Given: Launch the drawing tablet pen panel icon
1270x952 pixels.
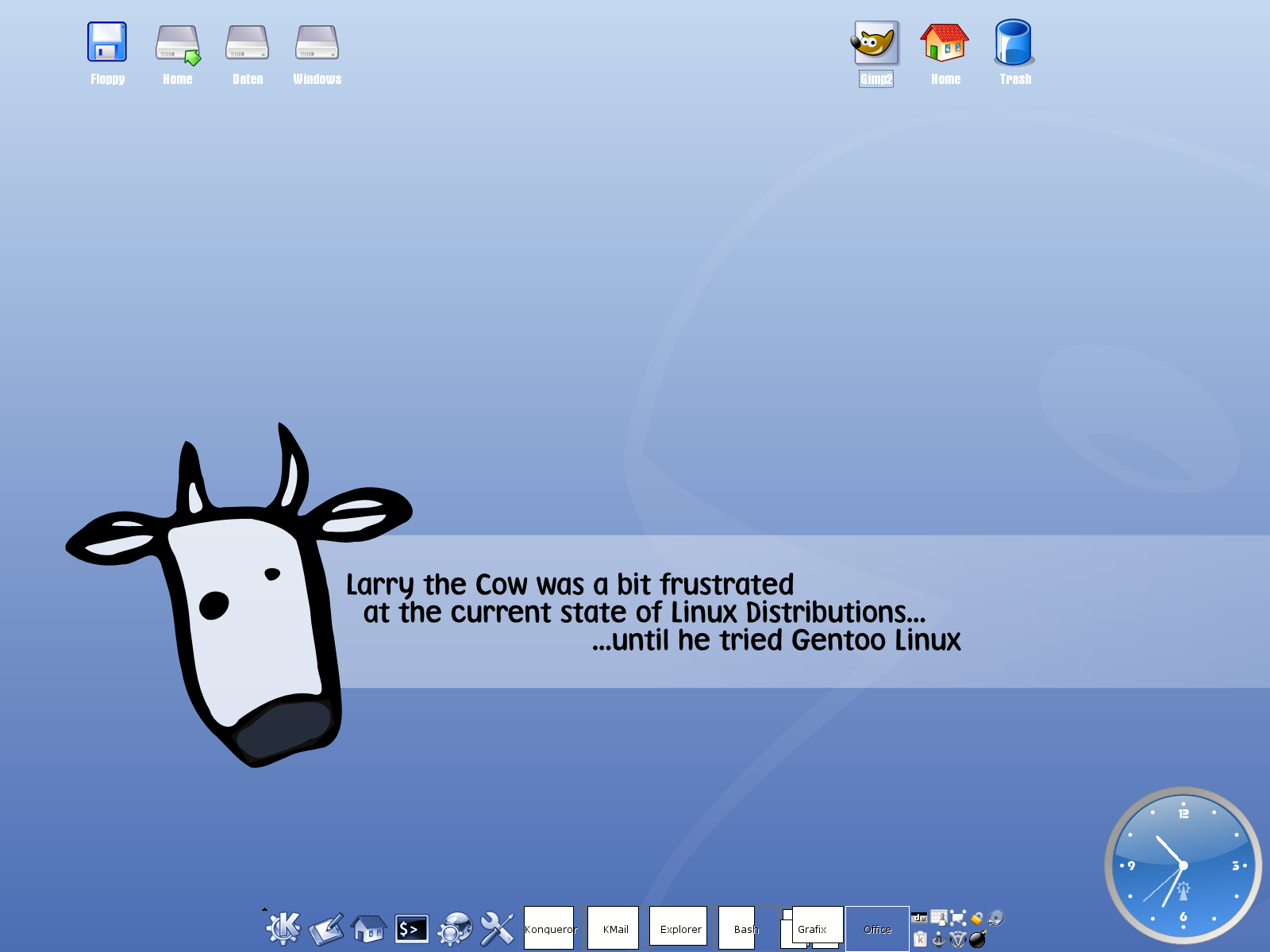Looking at the screenshot, I should (326, 929).
